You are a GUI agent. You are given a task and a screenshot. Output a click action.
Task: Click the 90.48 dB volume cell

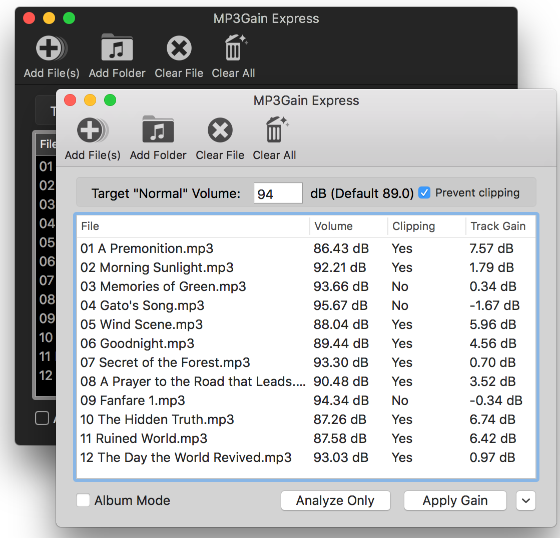pos(341,381)
